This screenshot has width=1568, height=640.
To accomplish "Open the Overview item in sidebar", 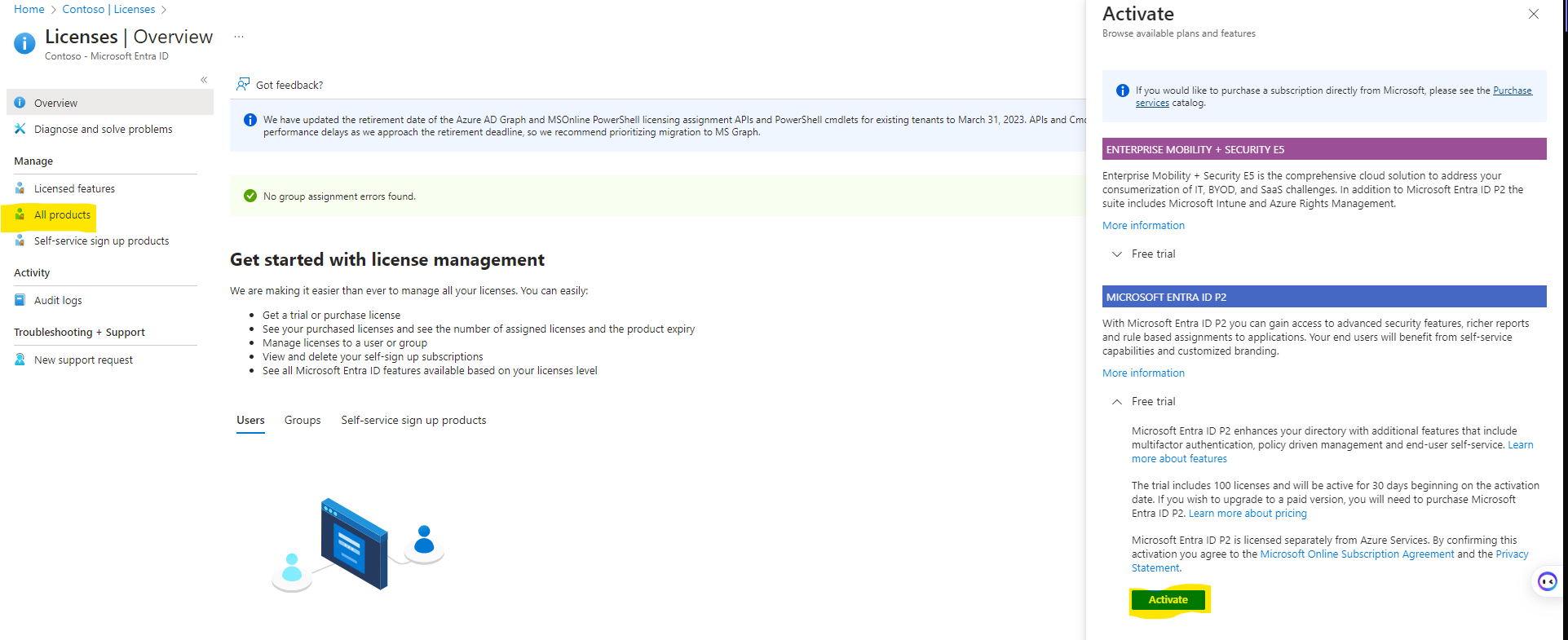I will [110, 103].
